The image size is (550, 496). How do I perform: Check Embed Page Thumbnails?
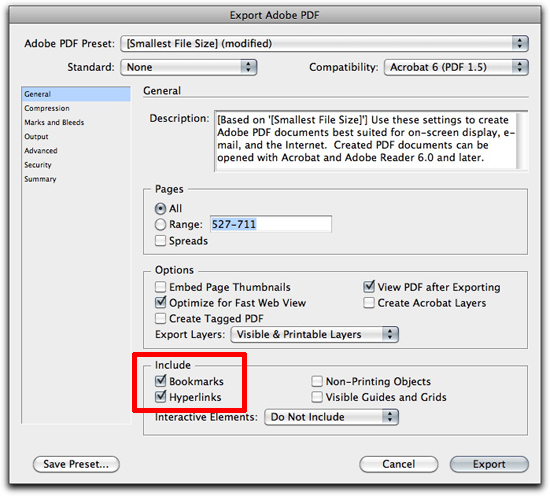coord(160,287)
